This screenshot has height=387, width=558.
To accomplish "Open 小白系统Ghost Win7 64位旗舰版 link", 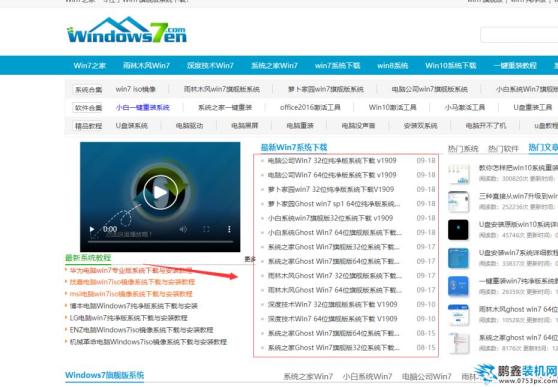I will pos(335,232).
